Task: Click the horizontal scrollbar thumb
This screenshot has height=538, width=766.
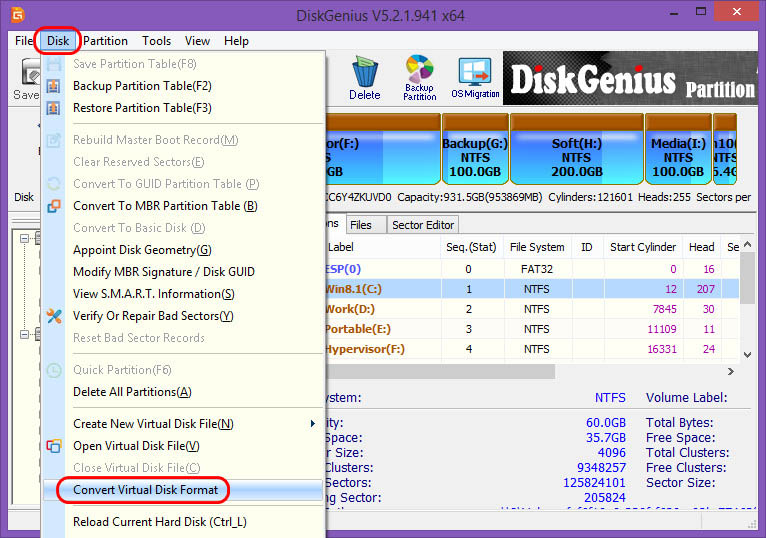Action: (x=440, y=372)
